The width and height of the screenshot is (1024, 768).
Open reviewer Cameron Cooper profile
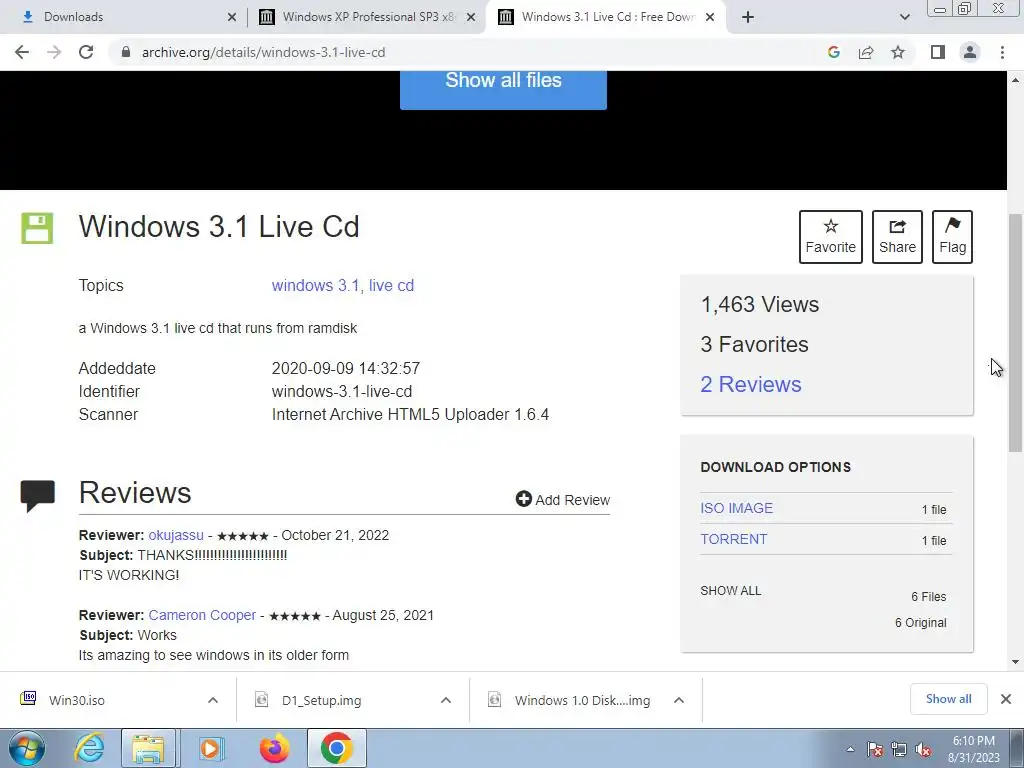202,615
